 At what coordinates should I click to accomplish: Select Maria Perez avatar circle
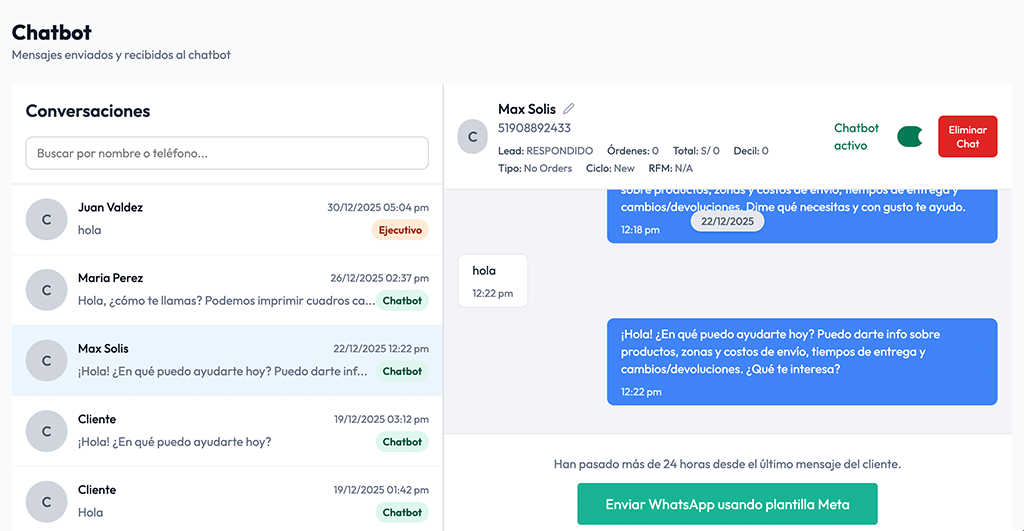(x=46, y=290)
